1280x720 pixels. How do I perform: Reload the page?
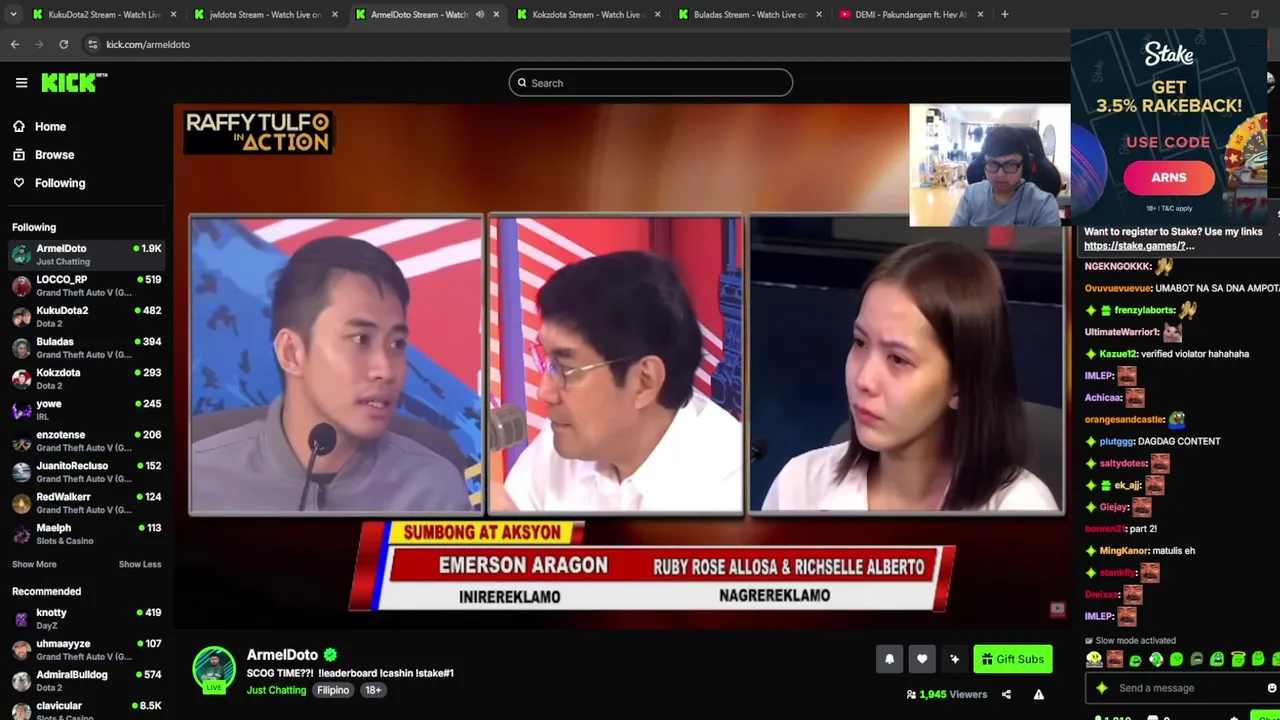coord(63,44)
